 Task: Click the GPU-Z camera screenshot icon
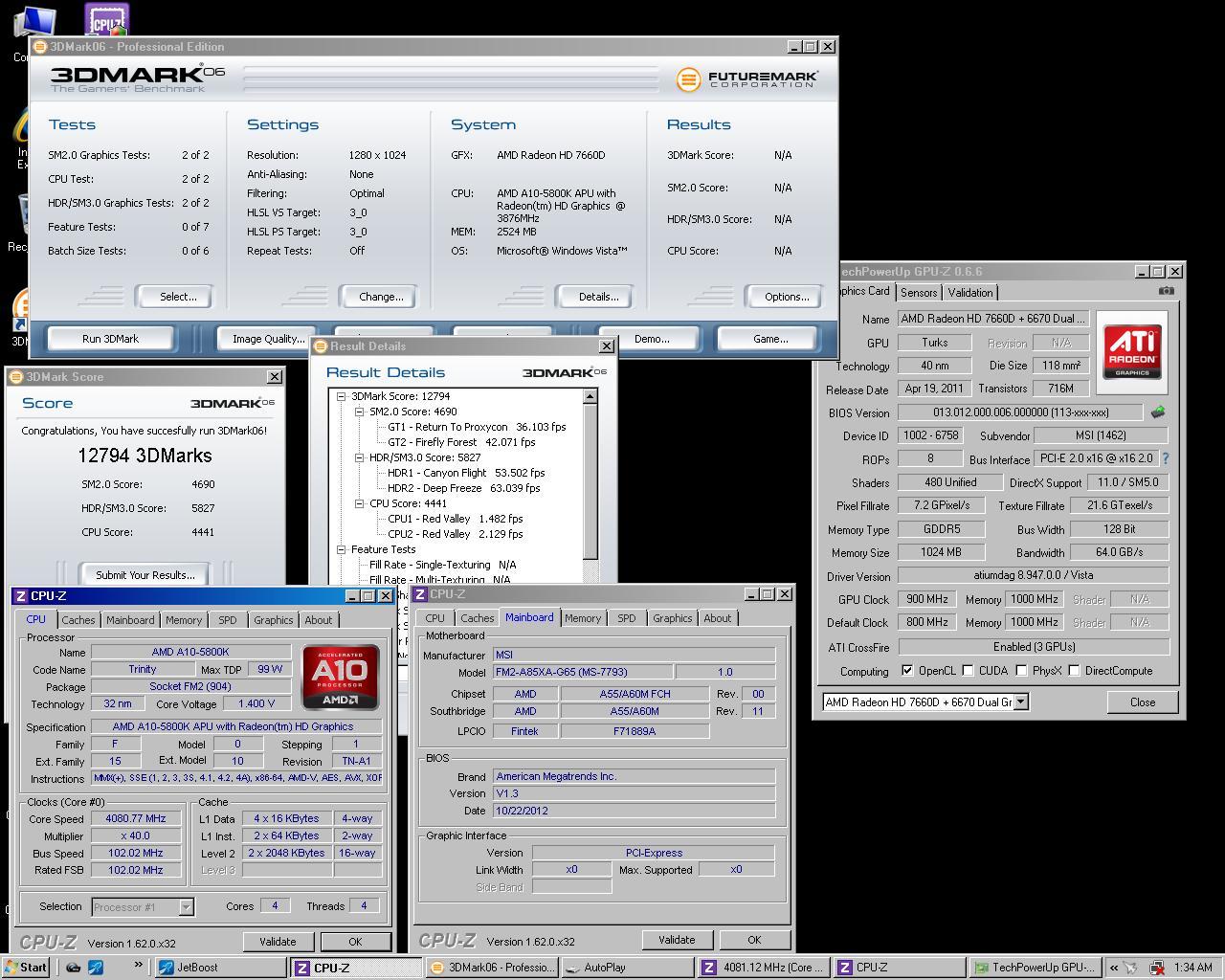click(1166, 291)
